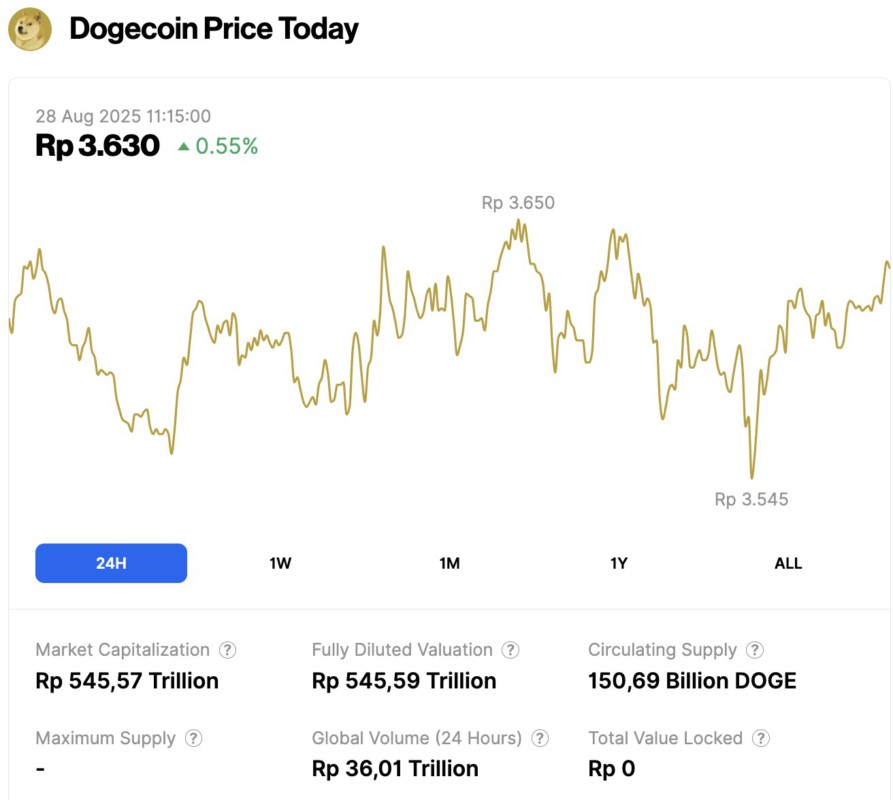This screenshot has width=893, height=800.
Task: Select the 1Y timeframe
Action: pos(618,563)
